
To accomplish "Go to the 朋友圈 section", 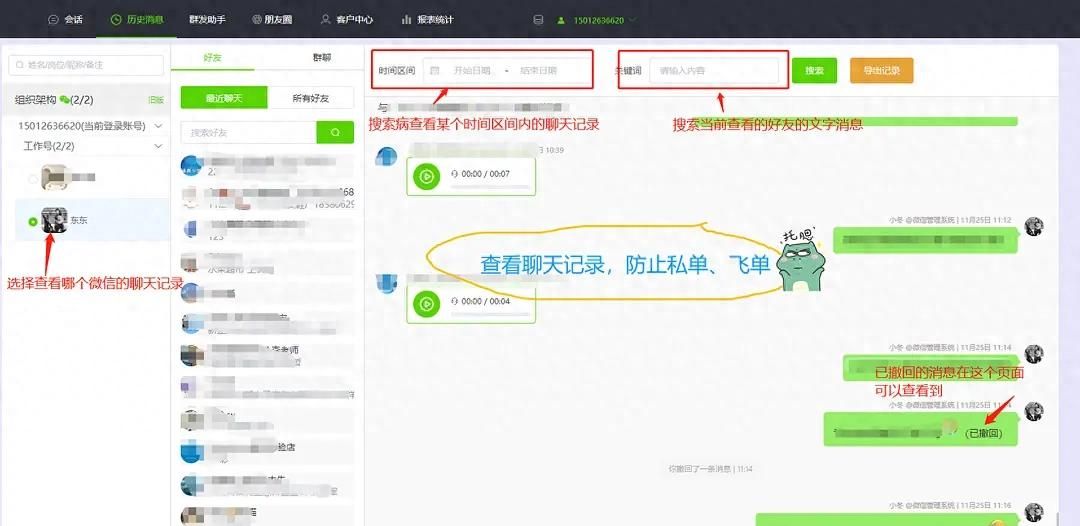I will (x=272, y=20).
